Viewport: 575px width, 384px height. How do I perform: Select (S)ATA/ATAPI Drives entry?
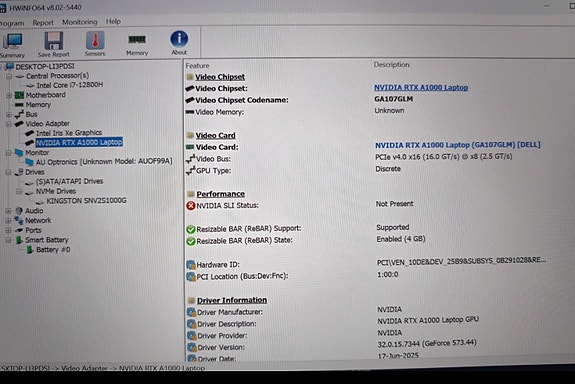(x=69, y=182)
